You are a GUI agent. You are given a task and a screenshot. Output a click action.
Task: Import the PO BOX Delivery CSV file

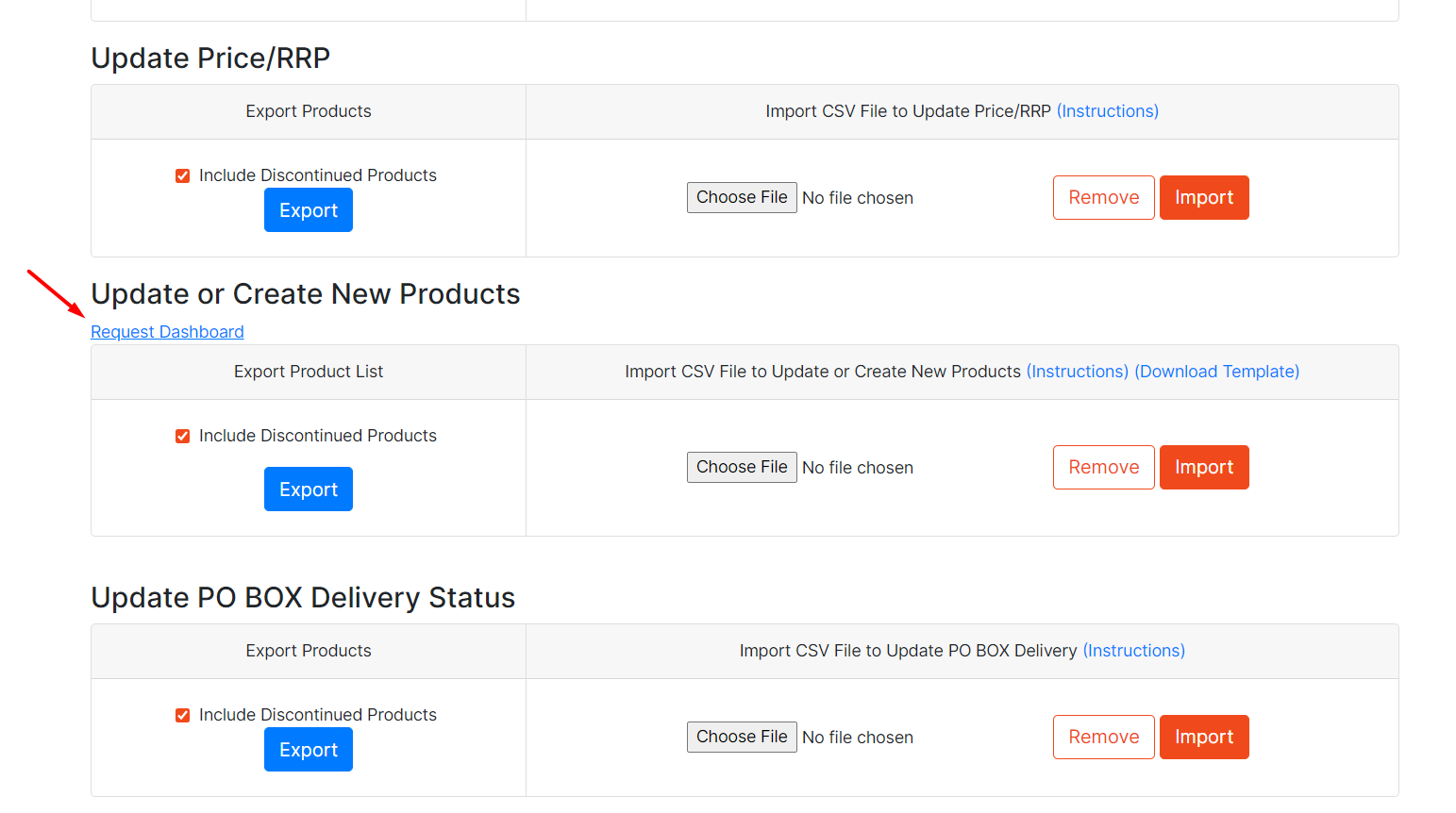pos(1204,738)
